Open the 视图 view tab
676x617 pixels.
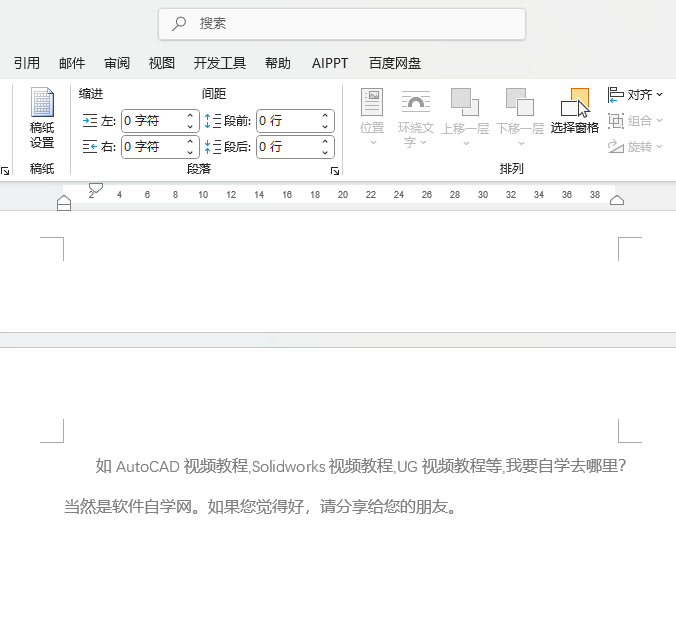pos(162,63)
